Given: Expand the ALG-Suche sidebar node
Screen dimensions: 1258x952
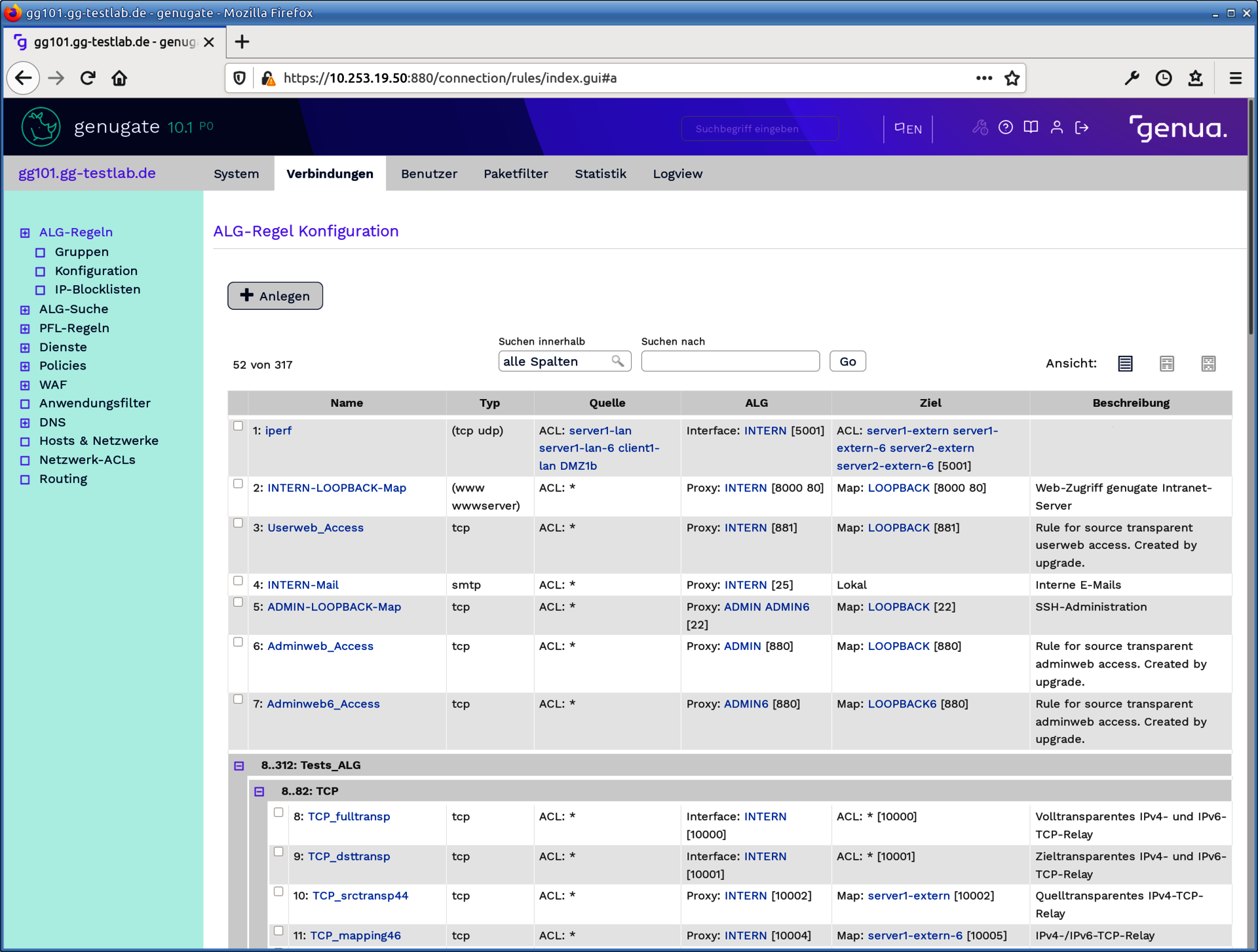Looking at the screenshot, I should point(25,310).
